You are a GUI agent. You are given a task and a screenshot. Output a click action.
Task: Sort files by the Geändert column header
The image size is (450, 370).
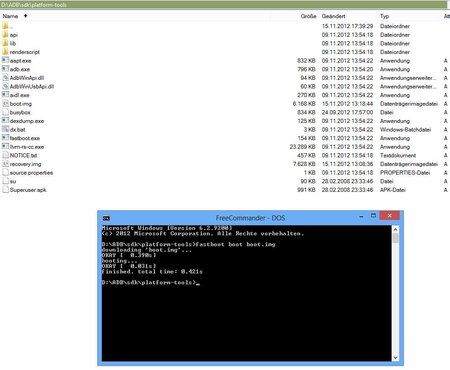coord(333,16)
